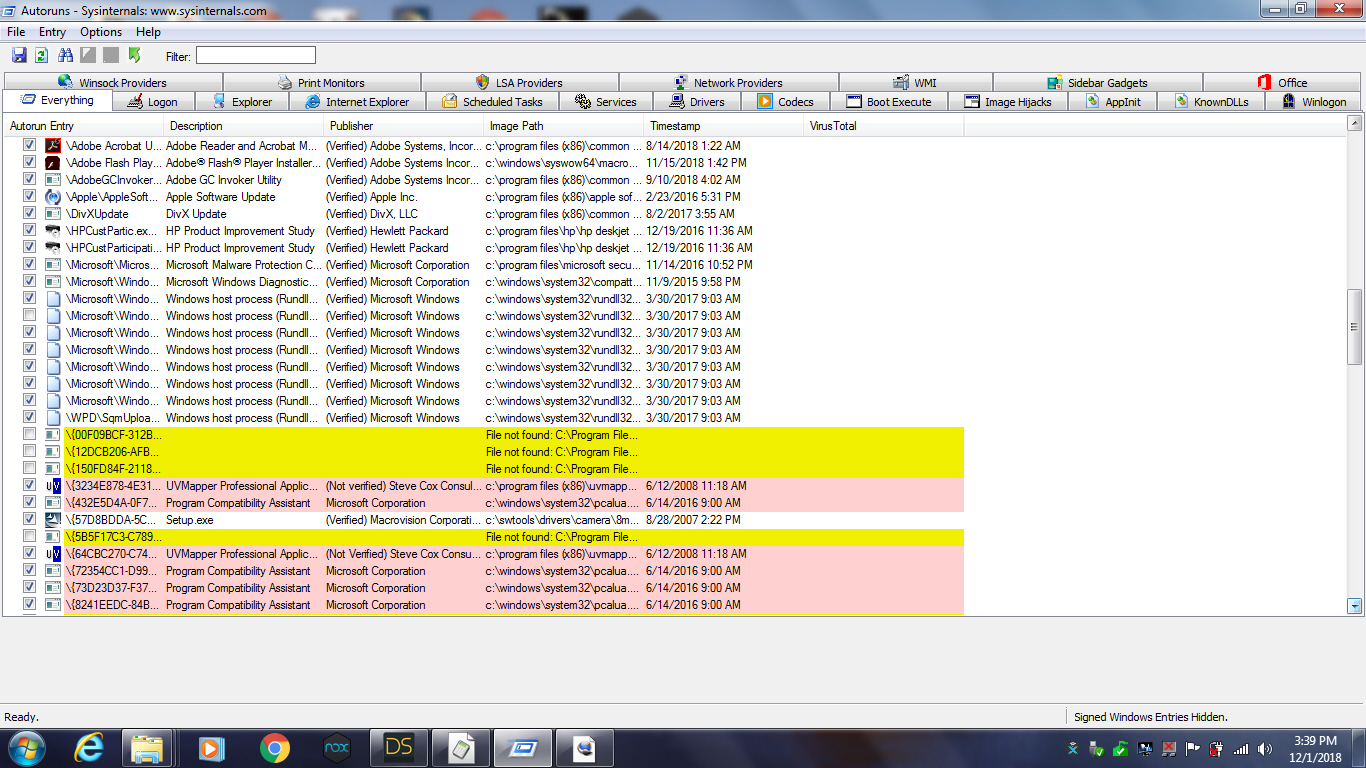Click the UVMapper icon on {3234E878 row

pos(53,486)
